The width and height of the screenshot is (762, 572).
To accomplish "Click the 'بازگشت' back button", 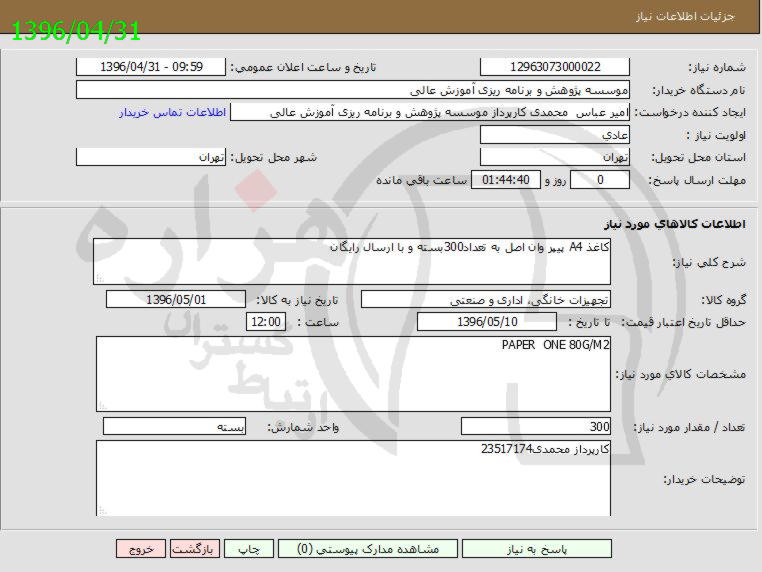I will click(x=195, y=549).
